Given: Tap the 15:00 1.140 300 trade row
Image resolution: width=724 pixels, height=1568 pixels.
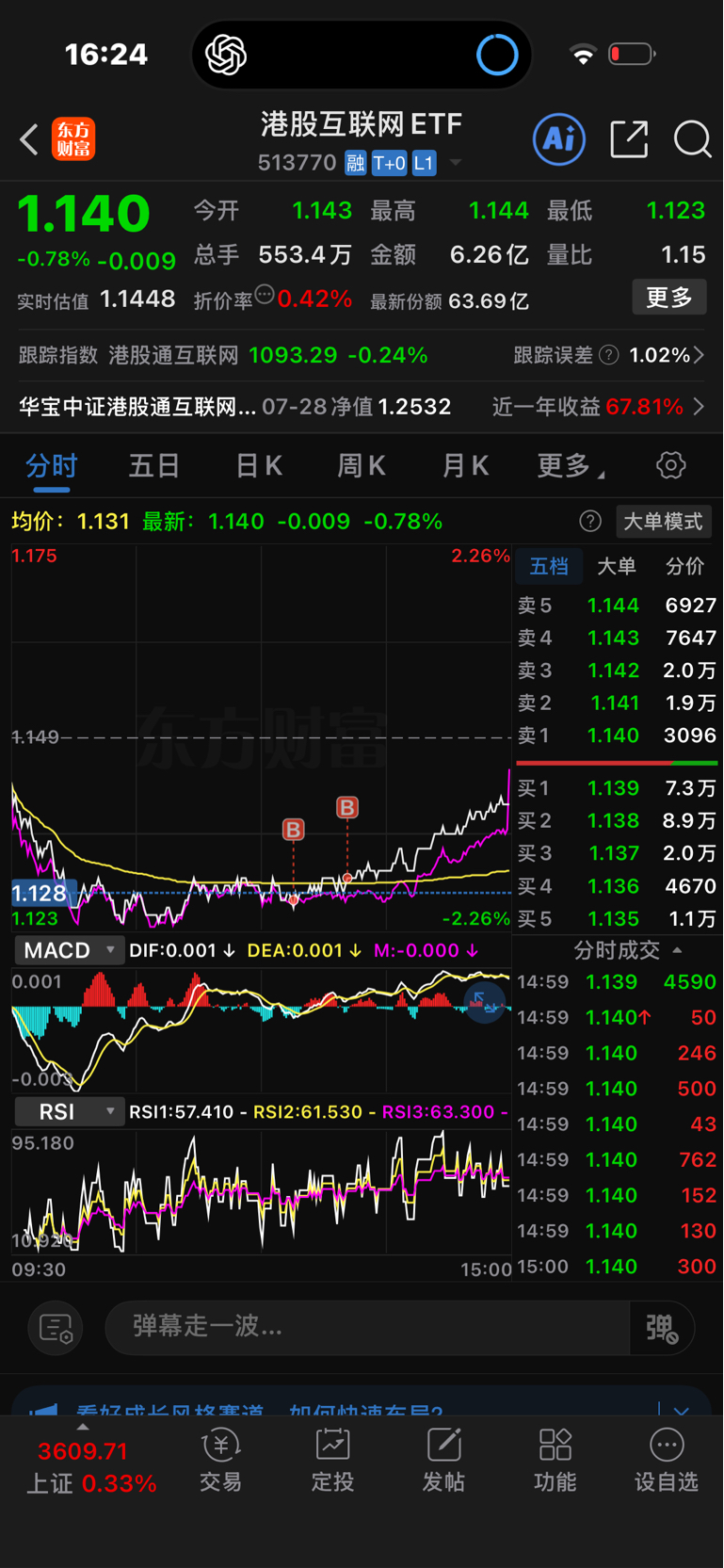Looking at the screenshot, I should pos(617,1267).
